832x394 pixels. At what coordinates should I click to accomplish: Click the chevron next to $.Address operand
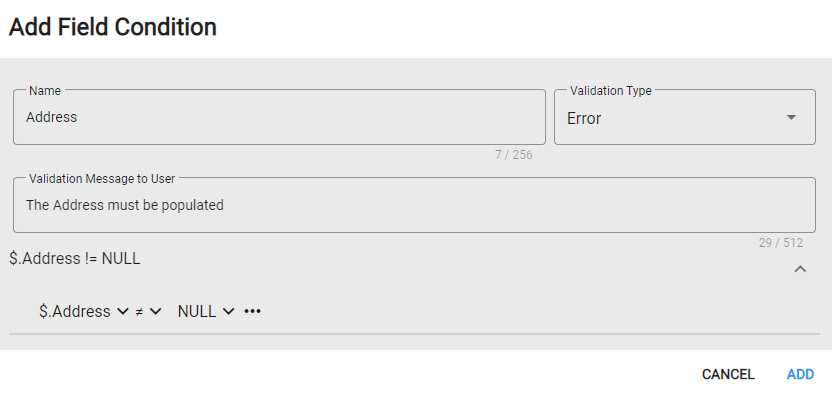coord(122,312)
